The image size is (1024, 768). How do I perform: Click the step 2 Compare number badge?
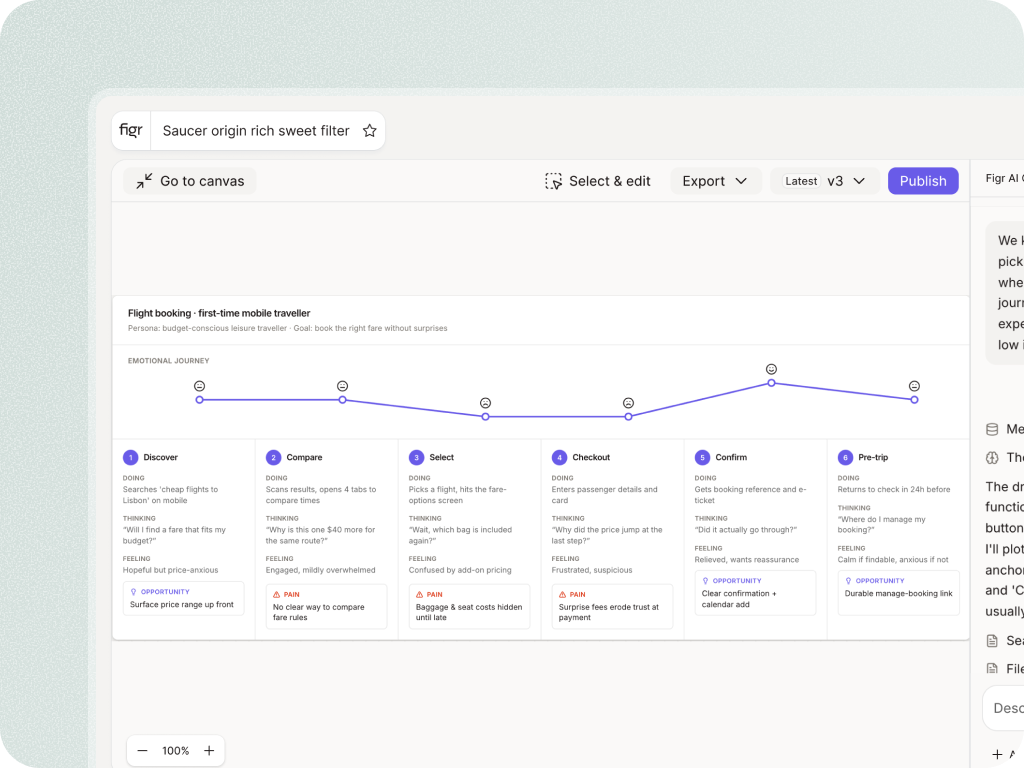click(274, 457)
